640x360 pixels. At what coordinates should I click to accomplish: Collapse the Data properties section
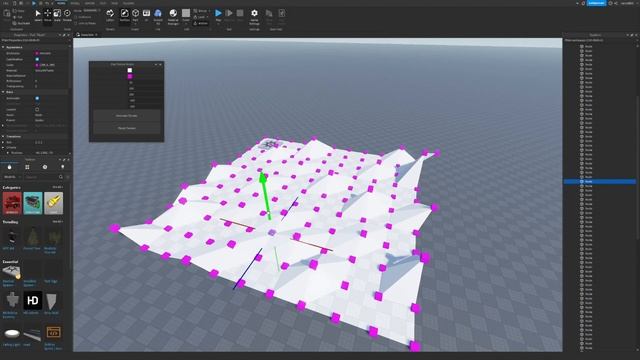pos(3,92)
